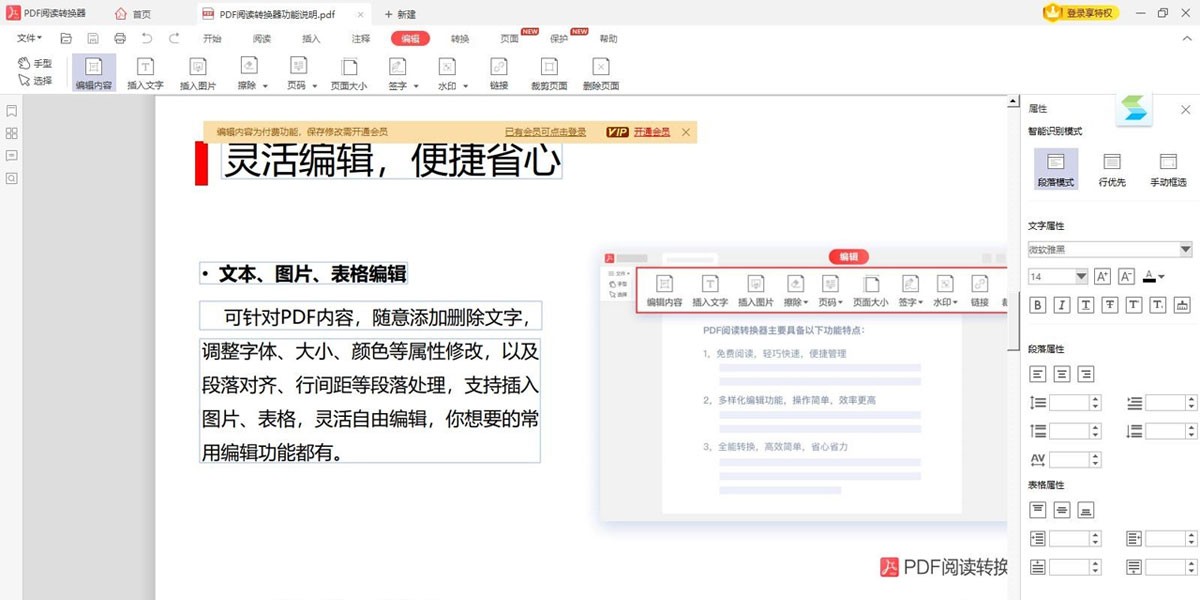1200x600 pixels.
Task: Select the 页面大小 tool
Action: click(x=348, y=70)
